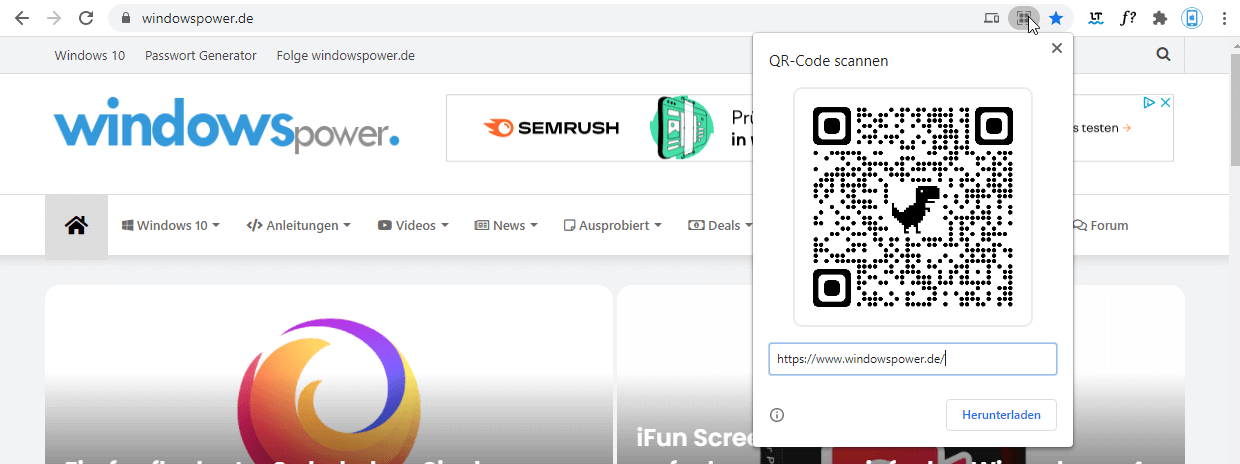Send page to your devices icon
This screenshot has height=464, width=1240.
pyautogui.click(x=991, y=18)
